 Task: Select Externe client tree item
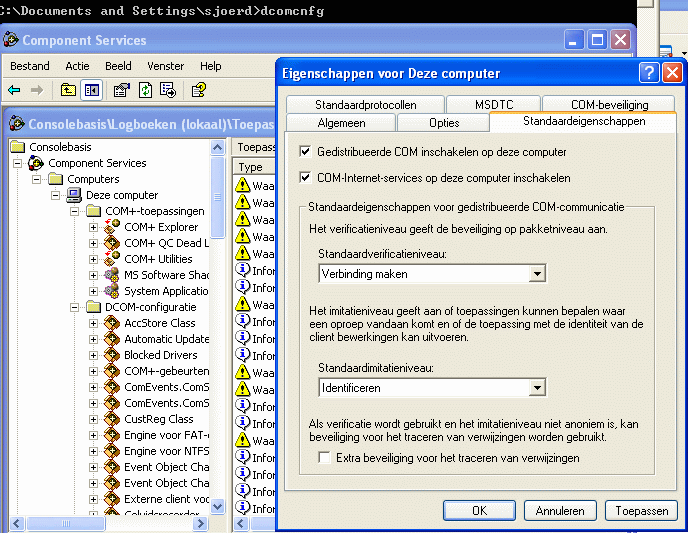[x=167, y=499]
